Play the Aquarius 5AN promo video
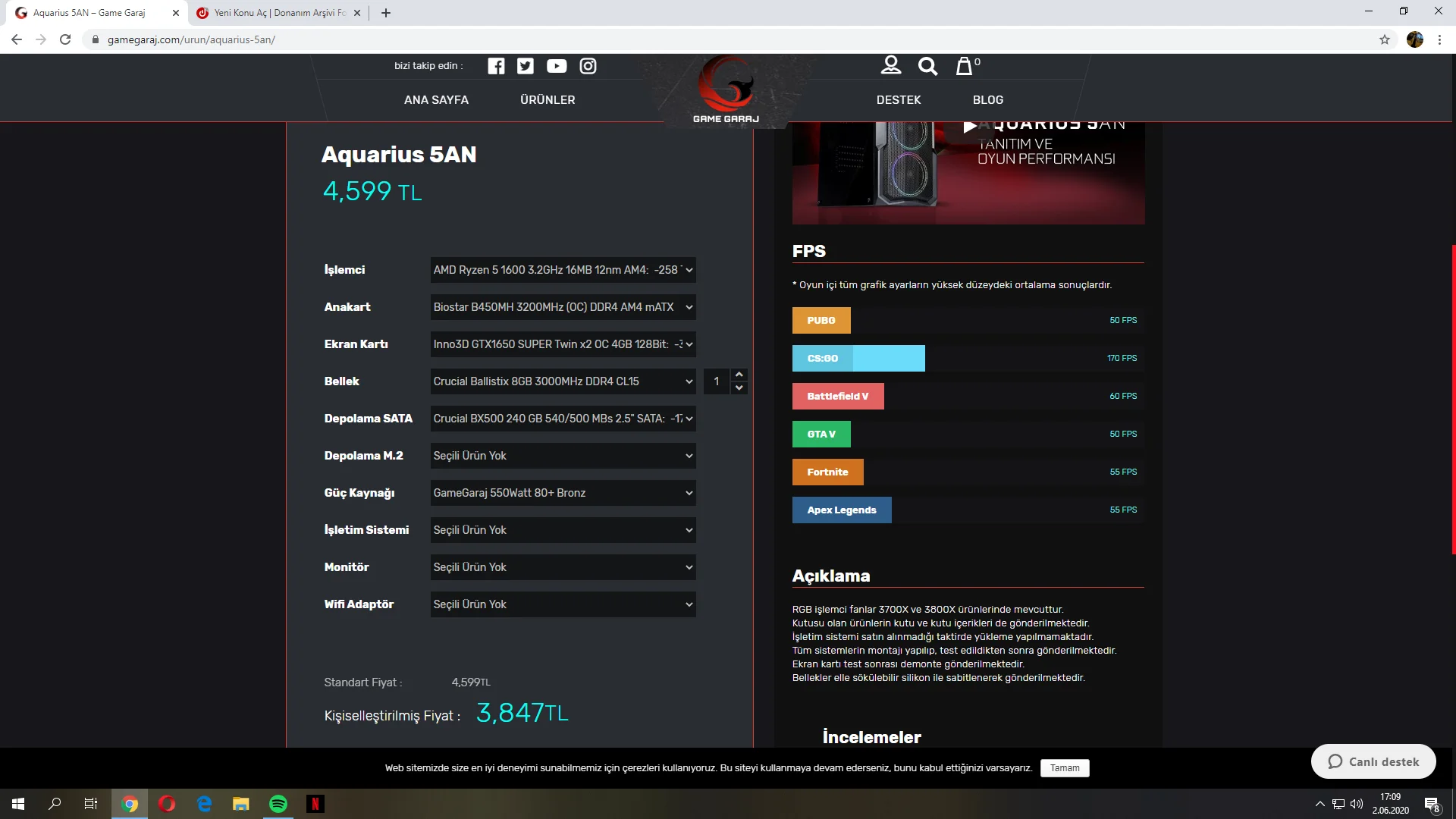The image size is (1456, 819). [x=969, y=127]
